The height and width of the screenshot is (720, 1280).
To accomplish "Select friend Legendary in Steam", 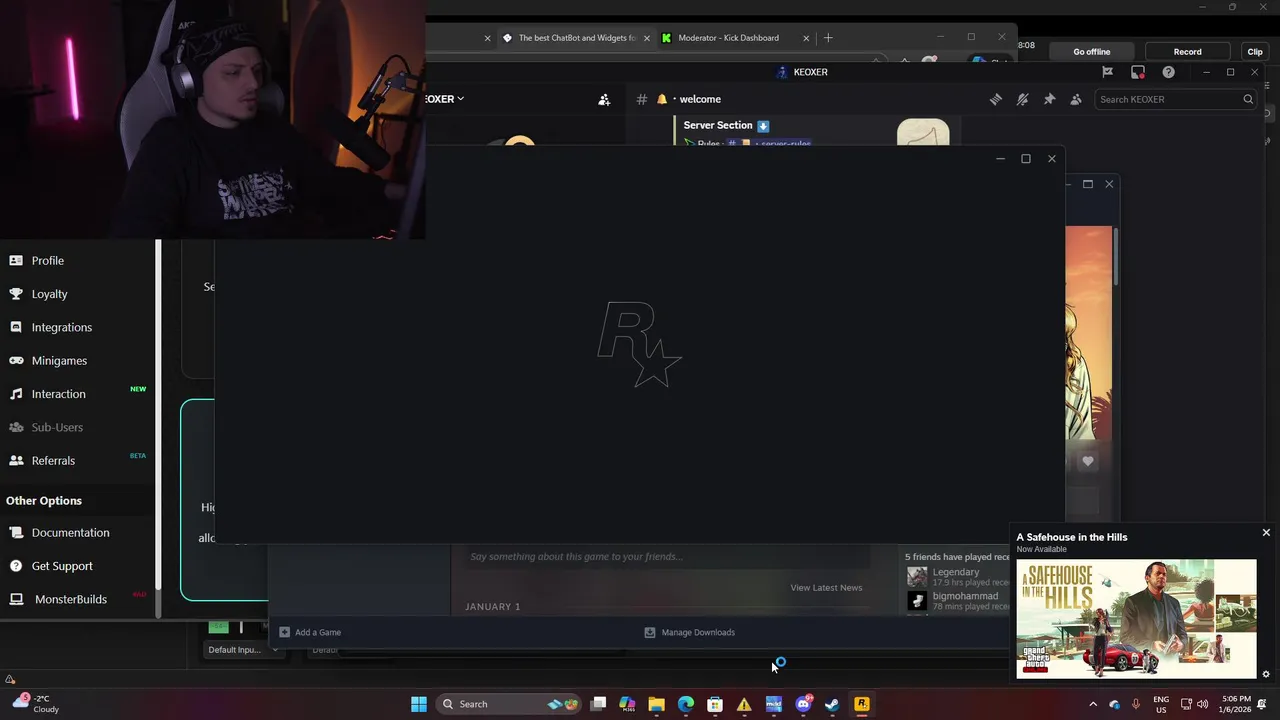I will [x=956, y=572].
